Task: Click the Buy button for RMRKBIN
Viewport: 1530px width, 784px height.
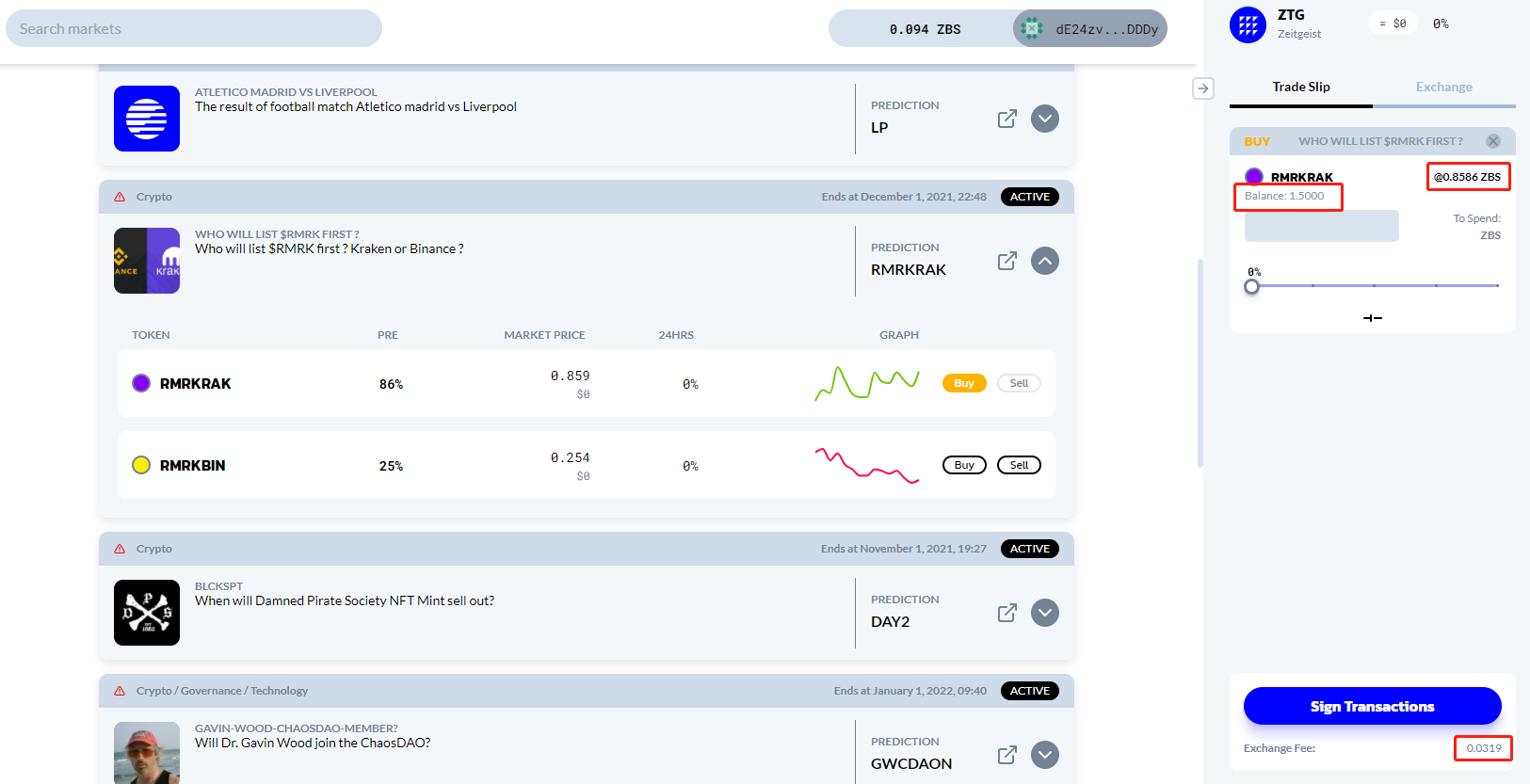Action: click(964, 465)
